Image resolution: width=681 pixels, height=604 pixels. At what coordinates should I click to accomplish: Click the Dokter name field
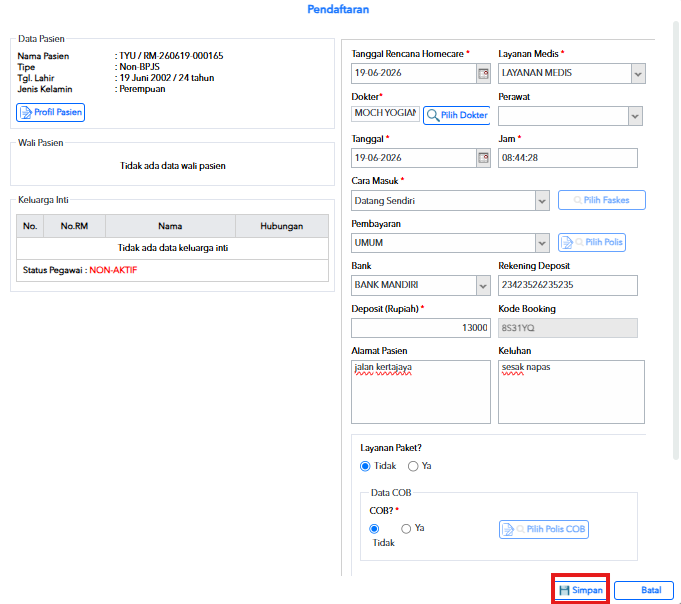coord(385,113)
